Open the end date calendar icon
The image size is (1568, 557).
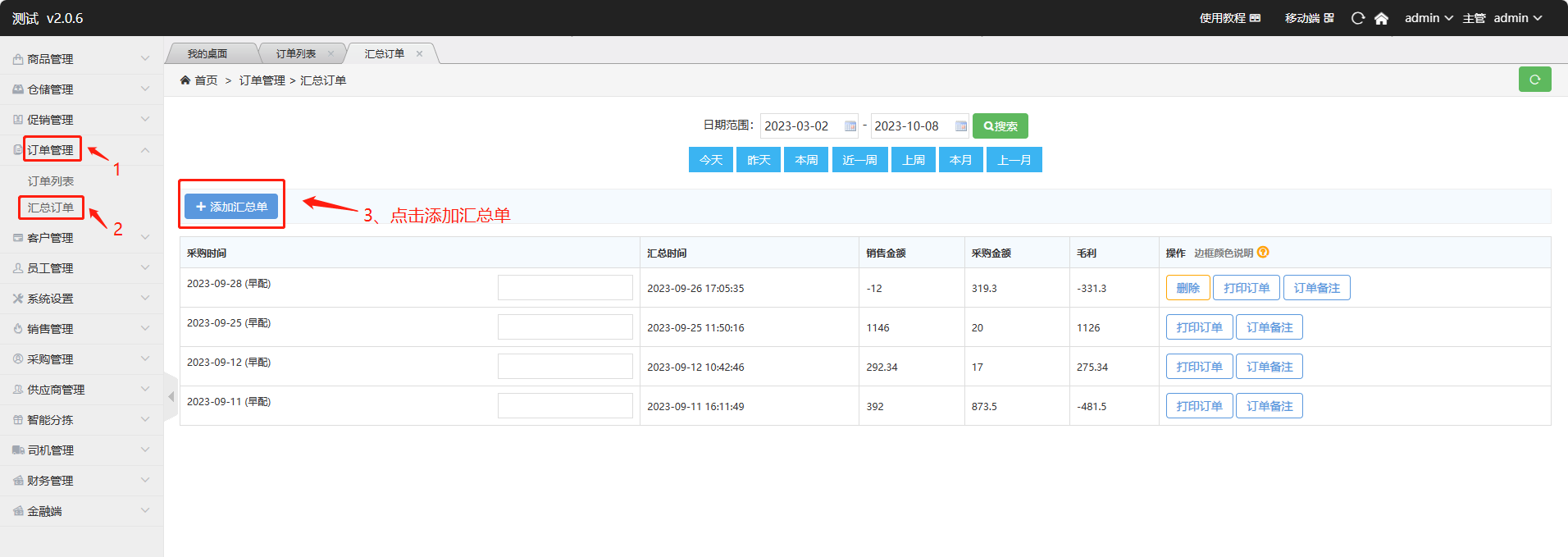(960, 126)
